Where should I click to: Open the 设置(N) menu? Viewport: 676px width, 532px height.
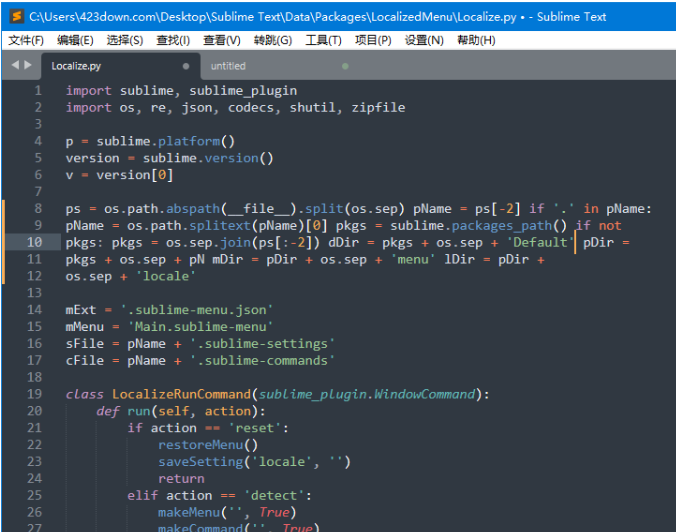click(424, 40)
